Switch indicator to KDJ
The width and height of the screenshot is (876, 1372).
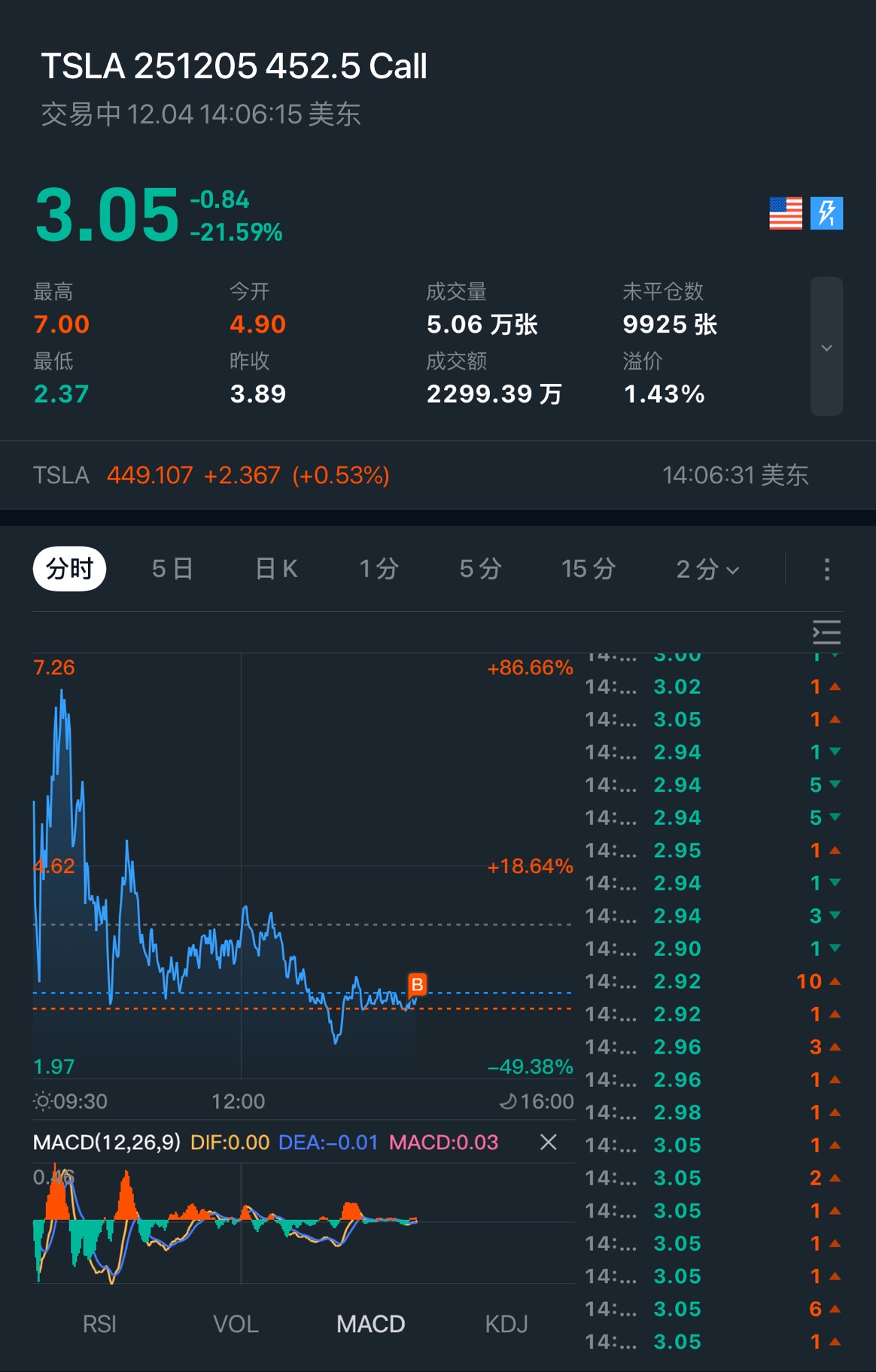coord(506,1324)
